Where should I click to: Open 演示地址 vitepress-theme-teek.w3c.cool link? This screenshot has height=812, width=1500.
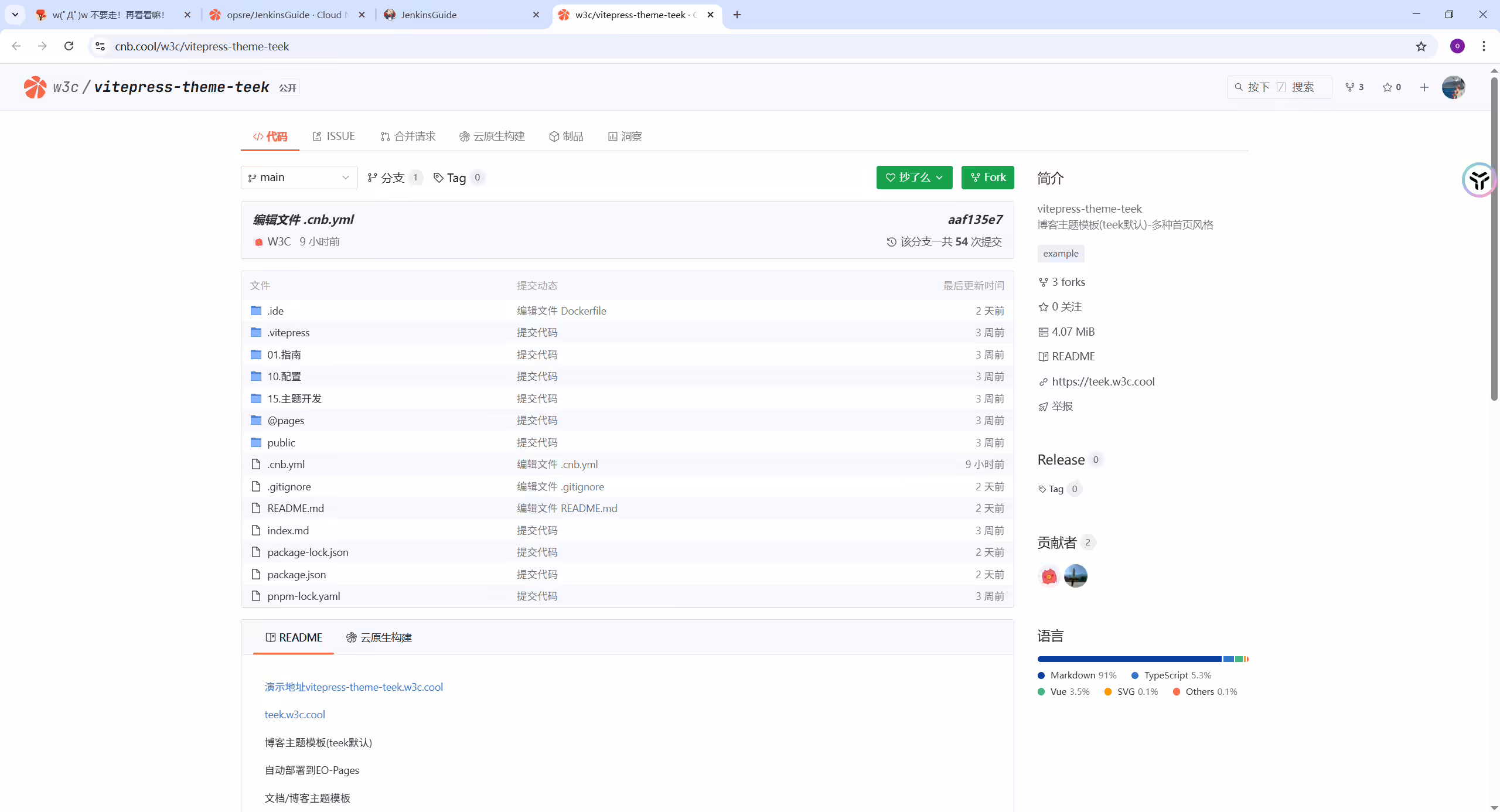point(353,687)
